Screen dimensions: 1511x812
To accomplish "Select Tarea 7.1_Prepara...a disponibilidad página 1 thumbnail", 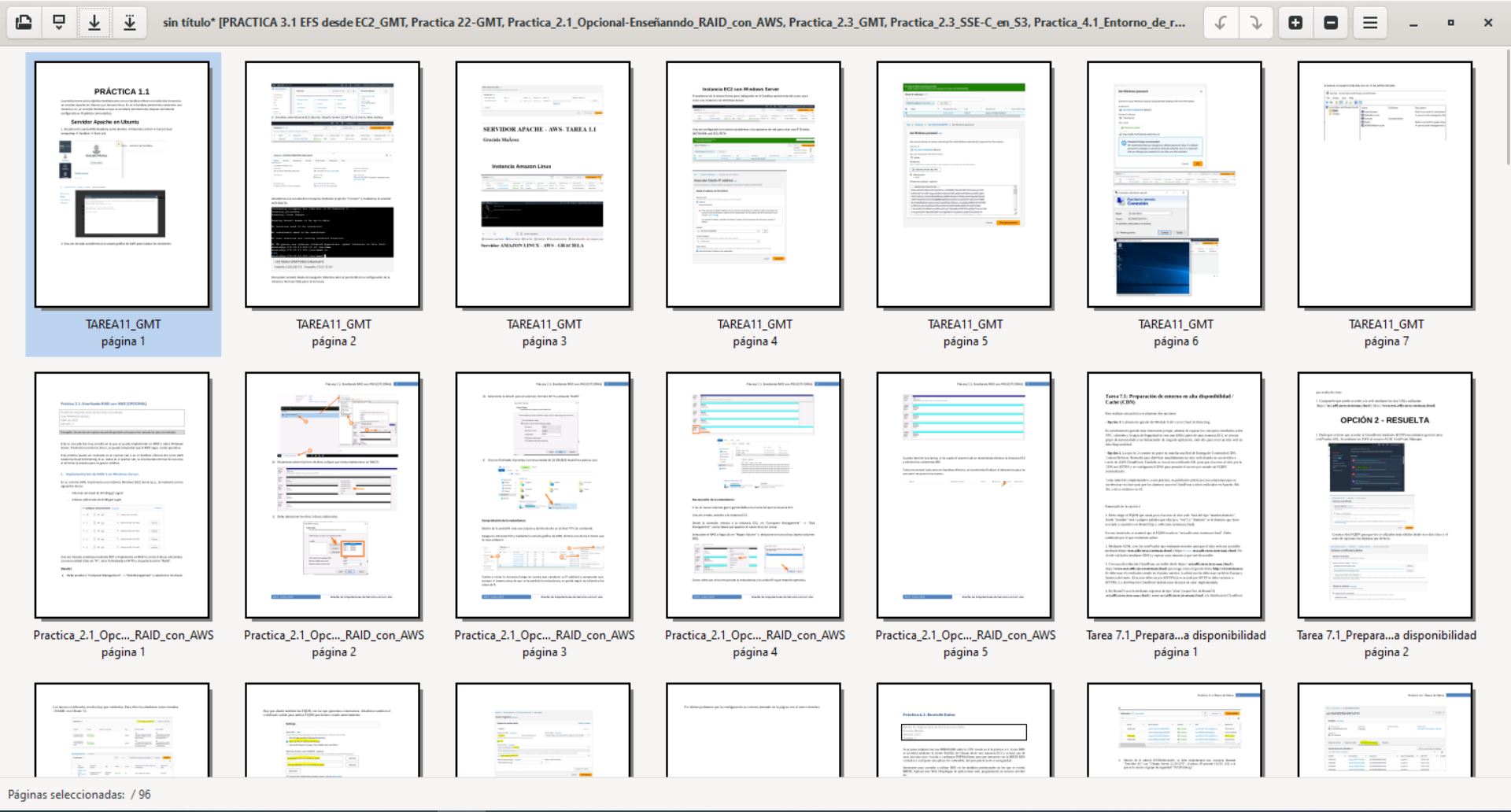I will click(x=1175, y=495).
